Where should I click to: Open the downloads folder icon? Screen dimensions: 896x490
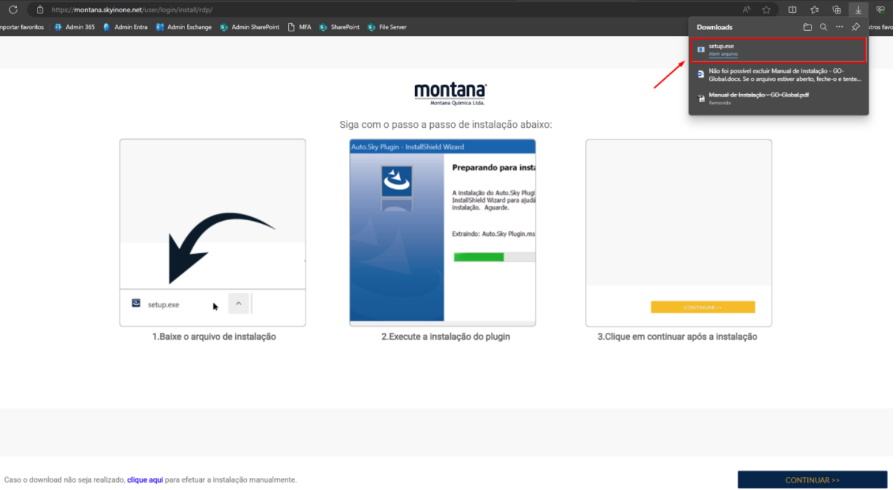pyautogui.click(x=807, y=27)
